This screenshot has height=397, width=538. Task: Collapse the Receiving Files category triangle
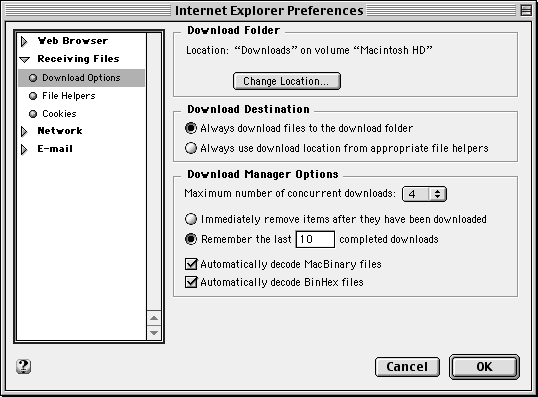tap(25, 59)
